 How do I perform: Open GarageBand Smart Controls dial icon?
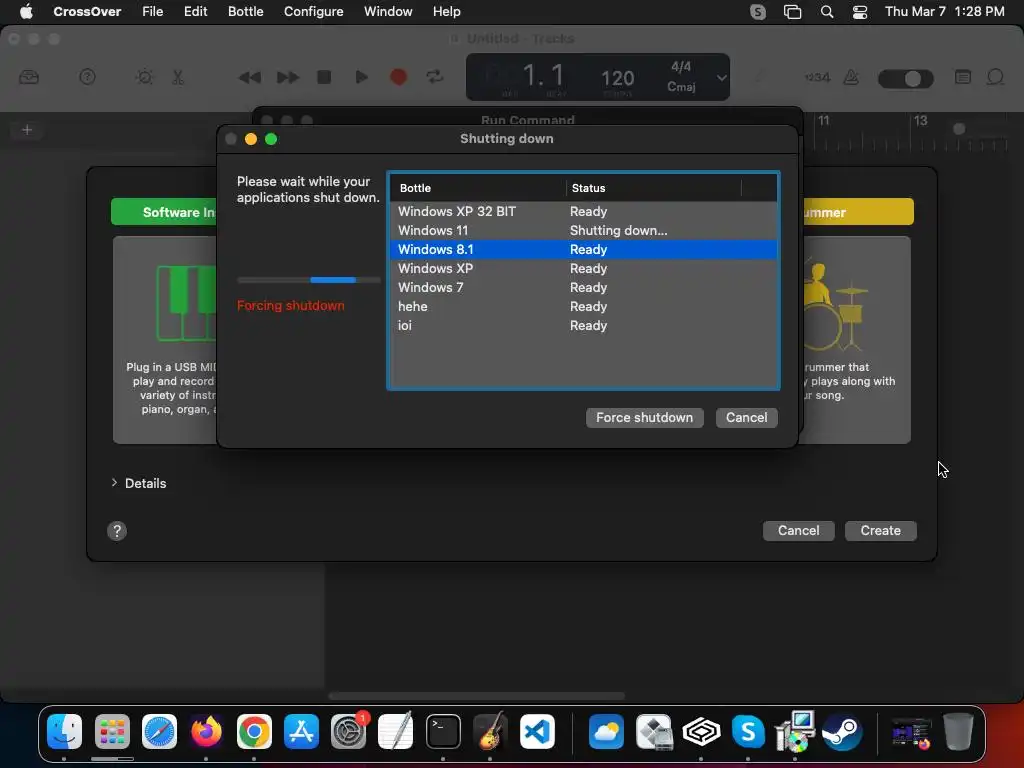[144, 77]
